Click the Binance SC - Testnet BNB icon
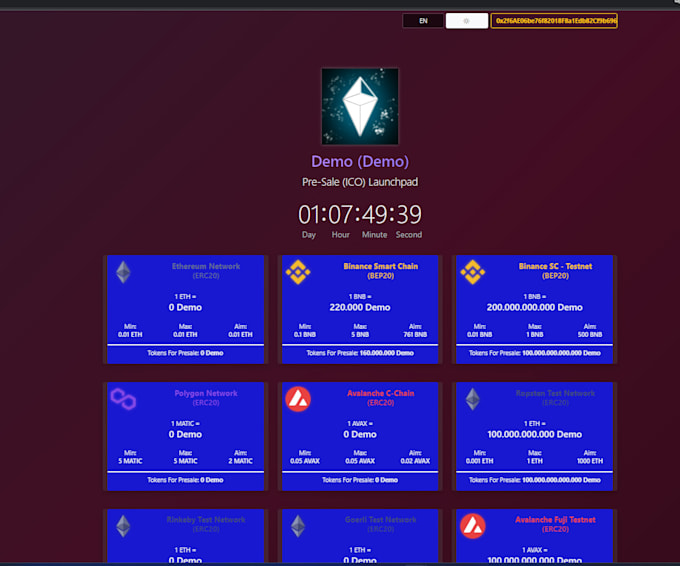Screen dimensions: 680x566 pos(473,272)
